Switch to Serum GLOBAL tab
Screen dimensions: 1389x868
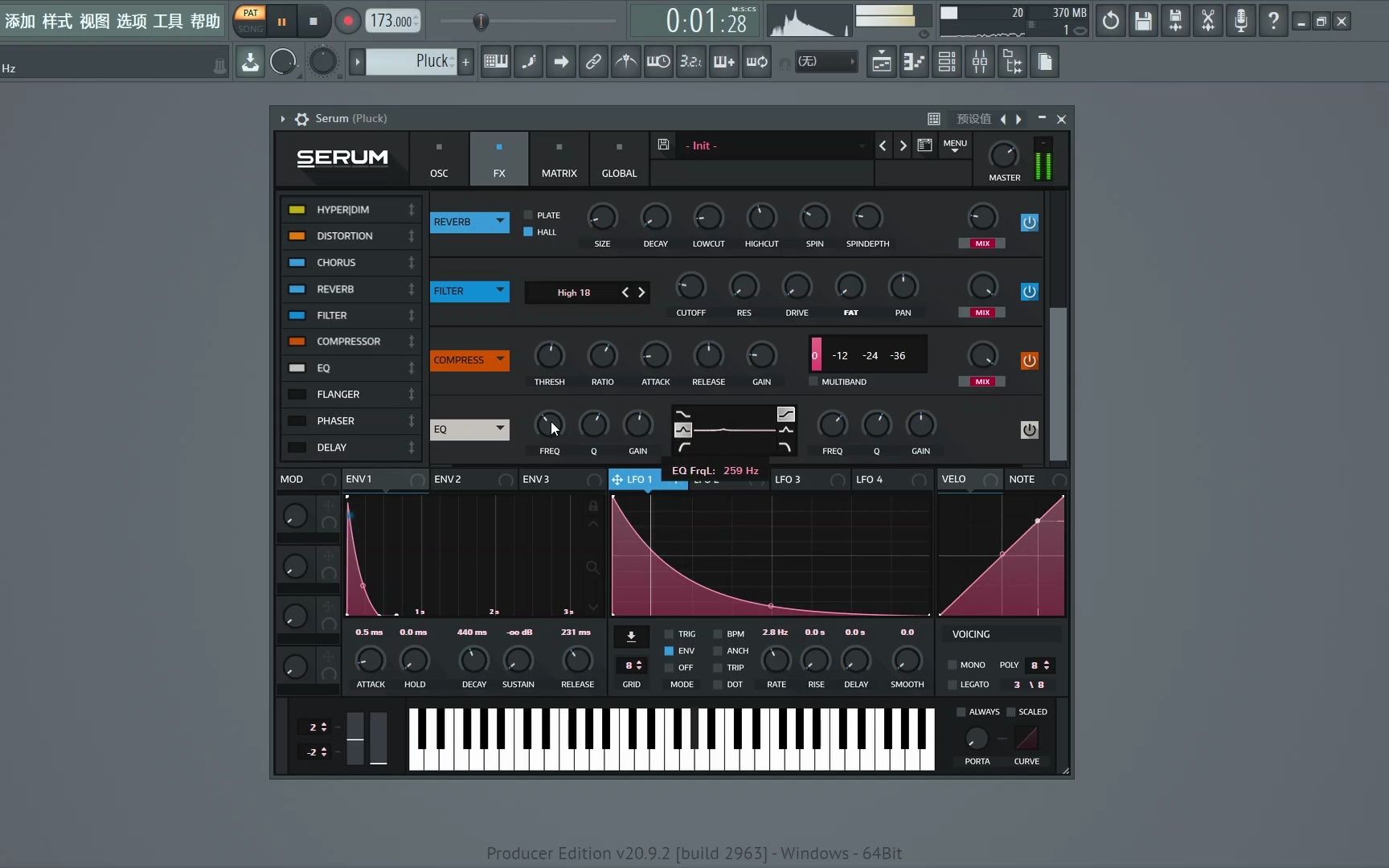click(619, 159)
